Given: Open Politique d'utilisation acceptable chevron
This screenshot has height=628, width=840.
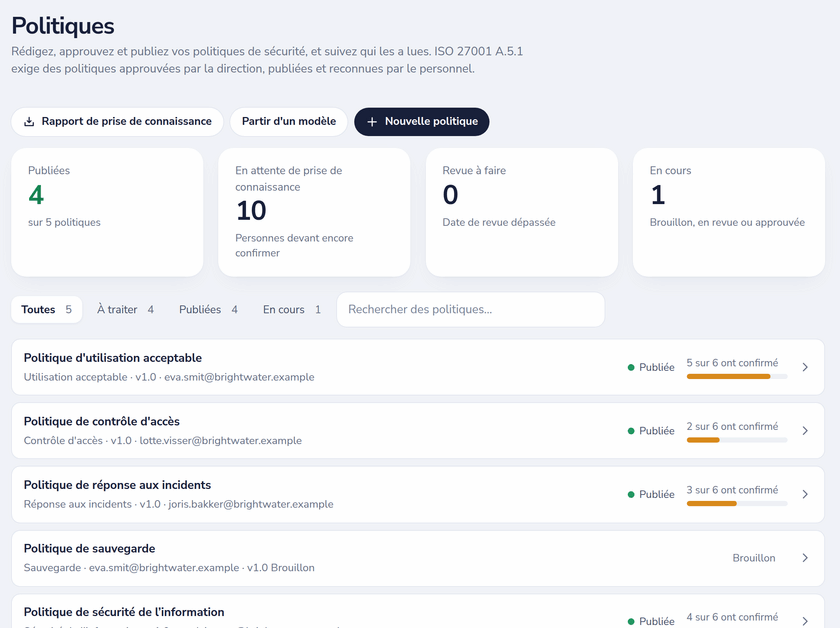Looking at the screenshot, I should (805, 367).
